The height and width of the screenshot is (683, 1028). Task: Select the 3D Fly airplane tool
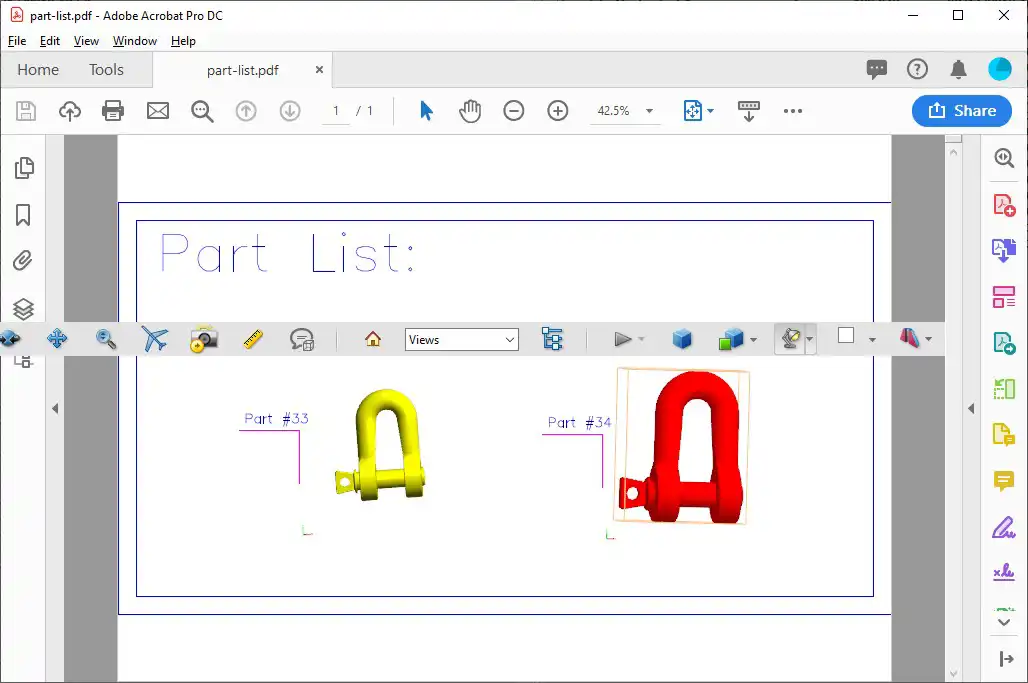pos(155,339)
